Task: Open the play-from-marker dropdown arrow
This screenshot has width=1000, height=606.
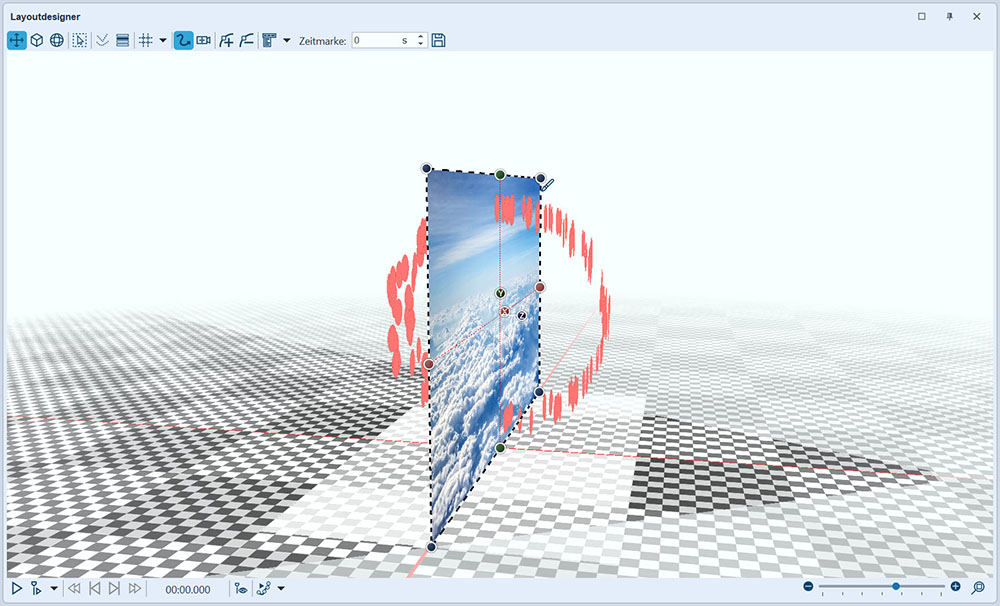Action: coord(54,589)
